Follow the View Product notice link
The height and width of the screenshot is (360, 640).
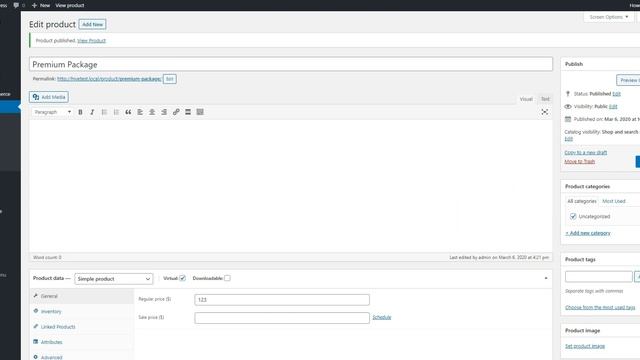click(91, 41)
